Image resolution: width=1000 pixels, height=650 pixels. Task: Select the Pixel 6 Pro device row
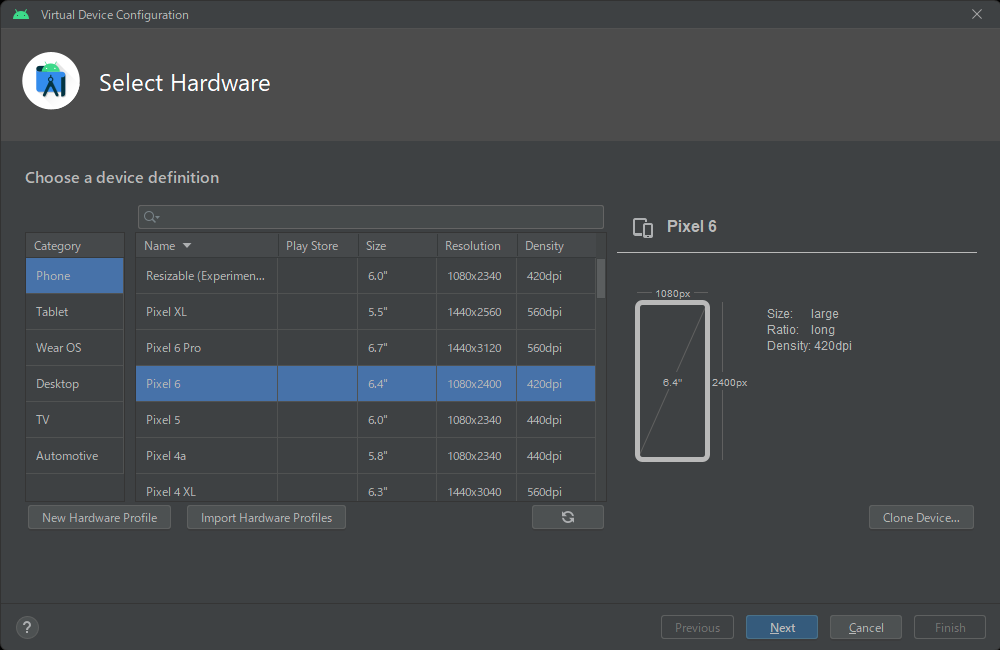365,348
